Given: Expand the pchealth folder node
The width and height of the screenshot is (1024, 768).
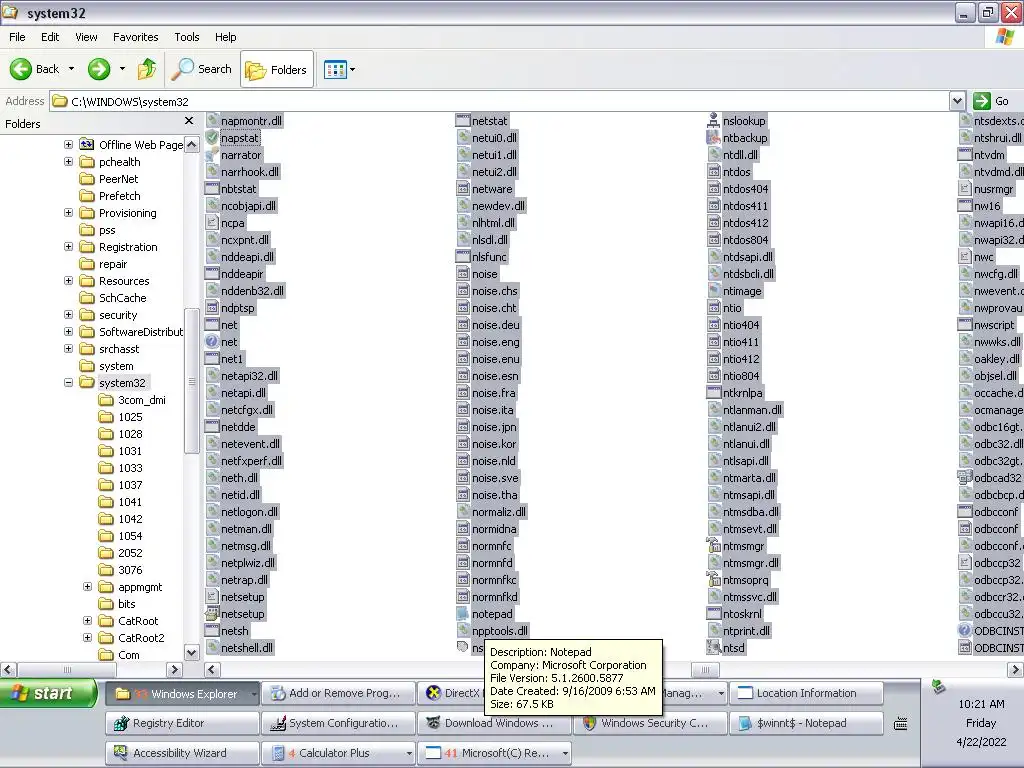Looking at the screenshot, I should click(x=69, y=161).
